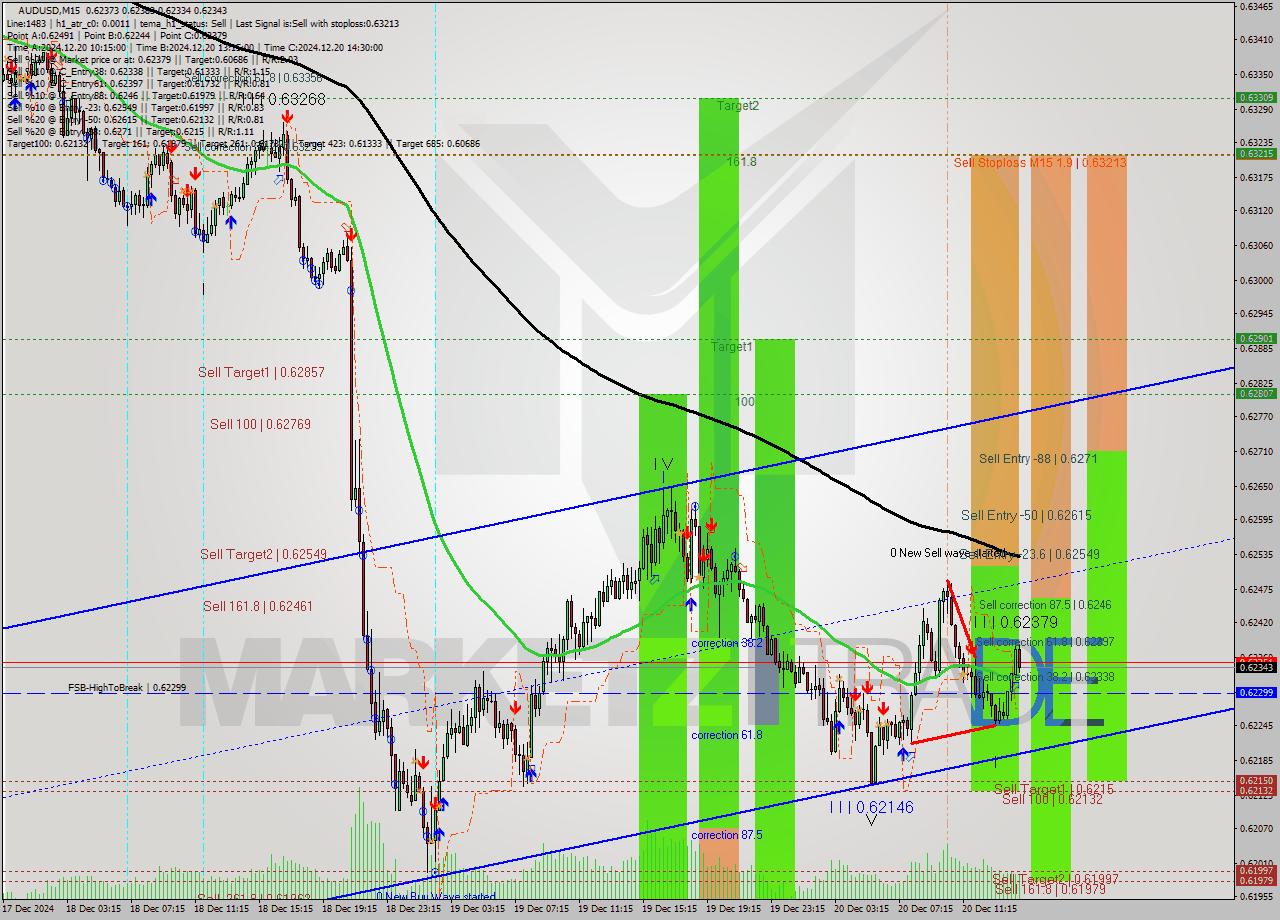This screenshot has height=920, width=1280.
Task: Click the 0.63000 price axis label
Action: (x=1256, y=280)
